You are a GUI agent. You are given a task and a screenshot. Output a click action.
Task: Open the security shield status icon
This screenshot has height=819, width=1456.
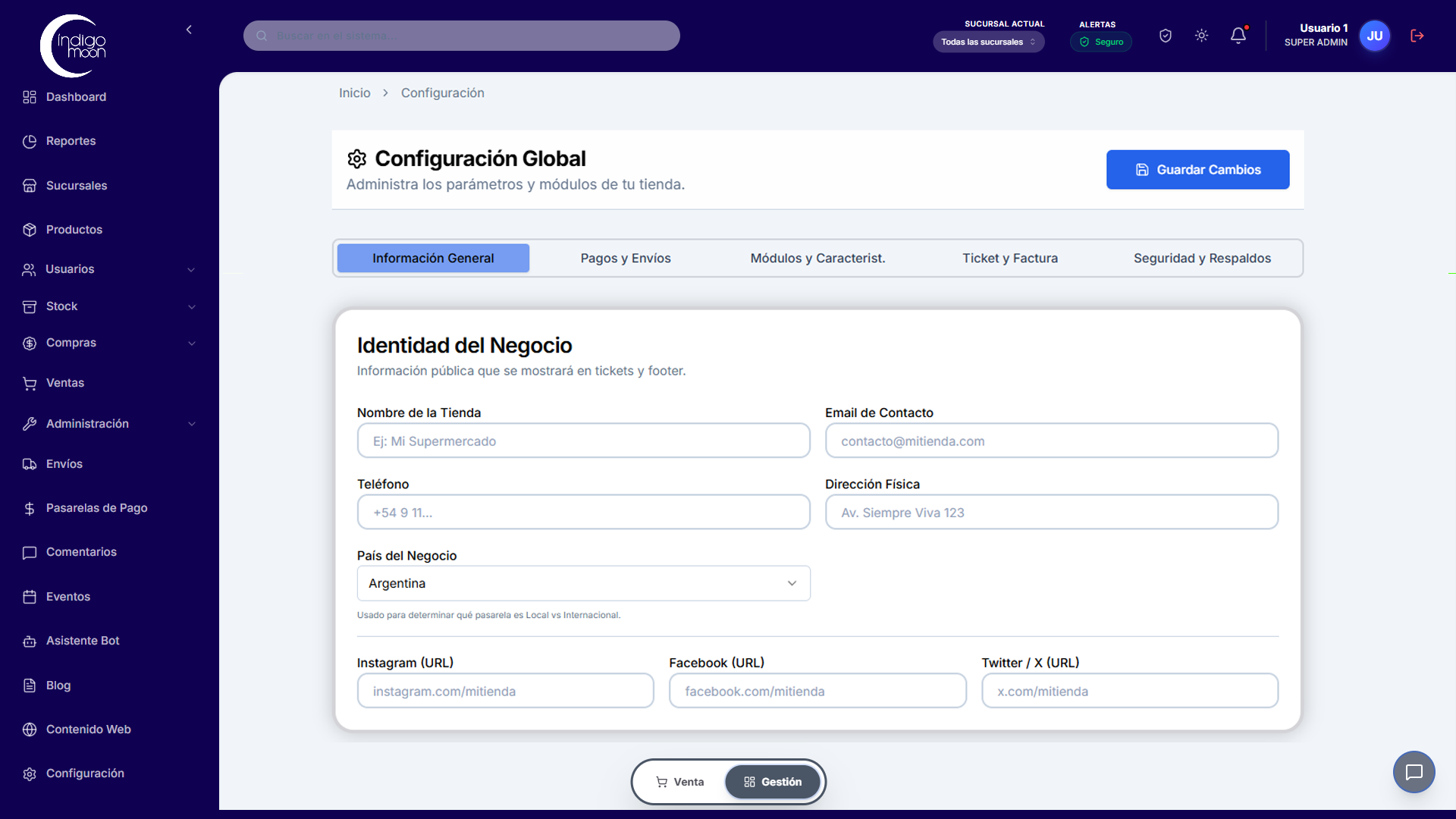[x=1165, y=35]
